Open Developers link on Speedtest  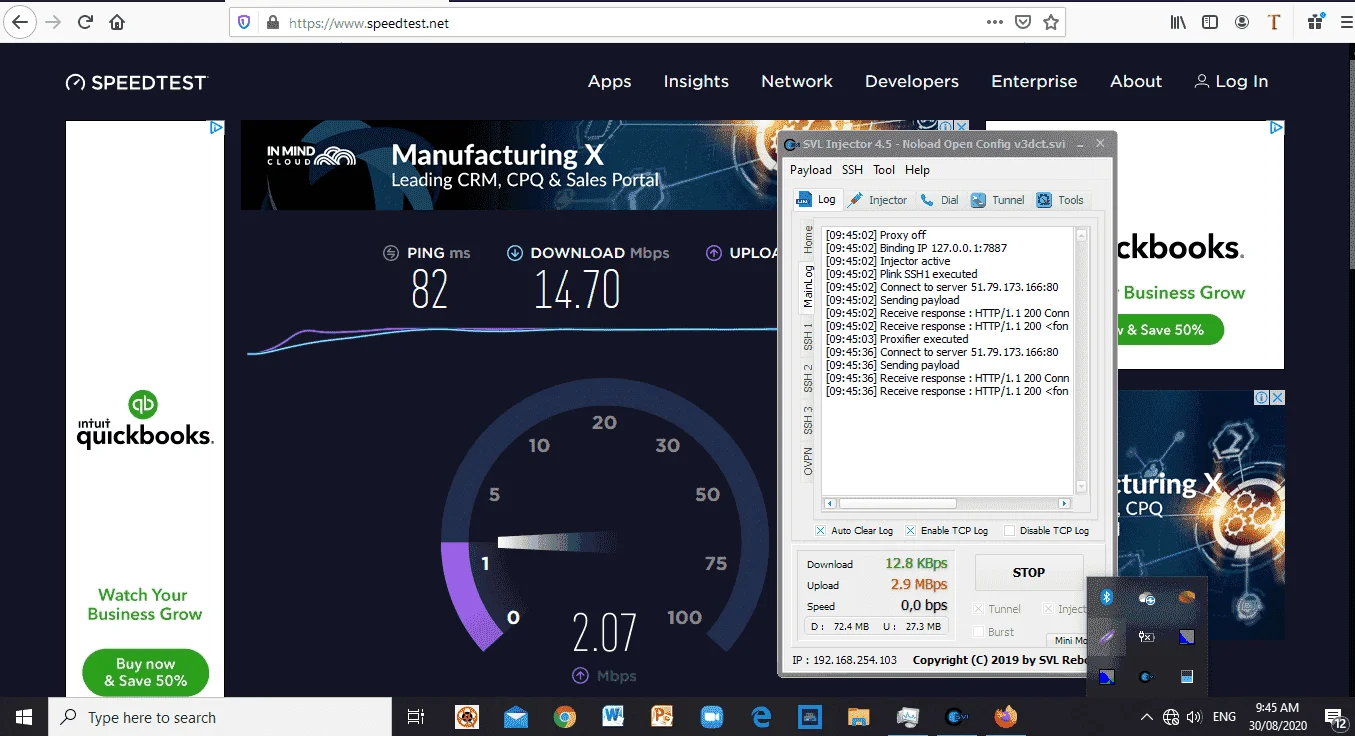[912, 82]
